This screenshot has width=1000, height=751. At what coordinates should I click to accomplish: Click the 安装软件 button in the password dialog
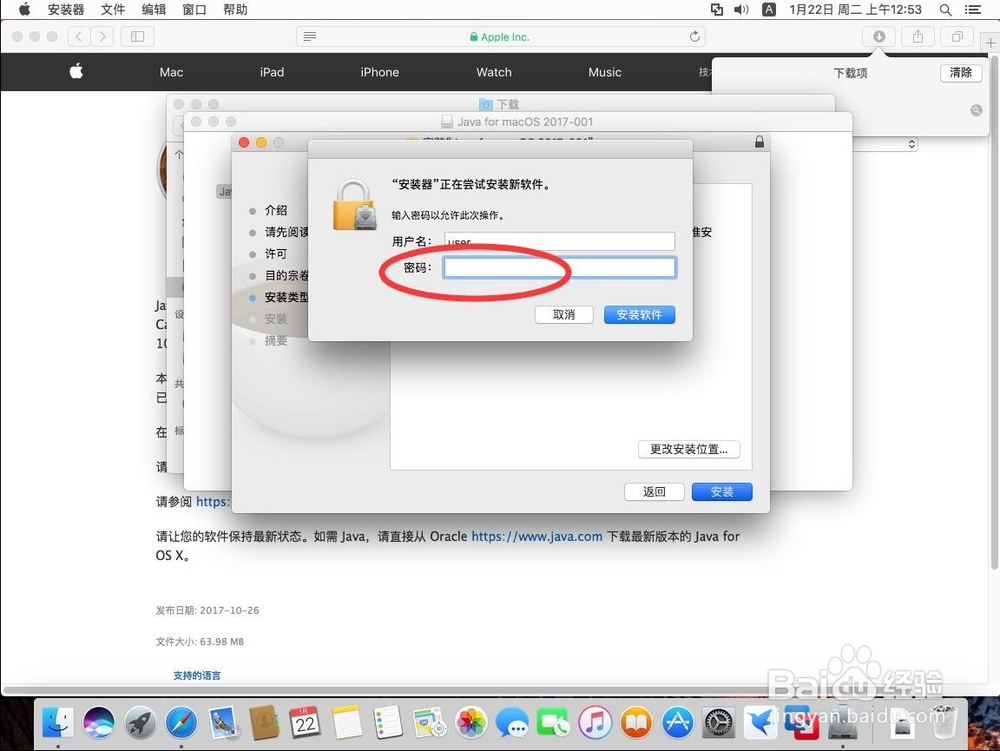pyautogui.click(x=639, y=315)
